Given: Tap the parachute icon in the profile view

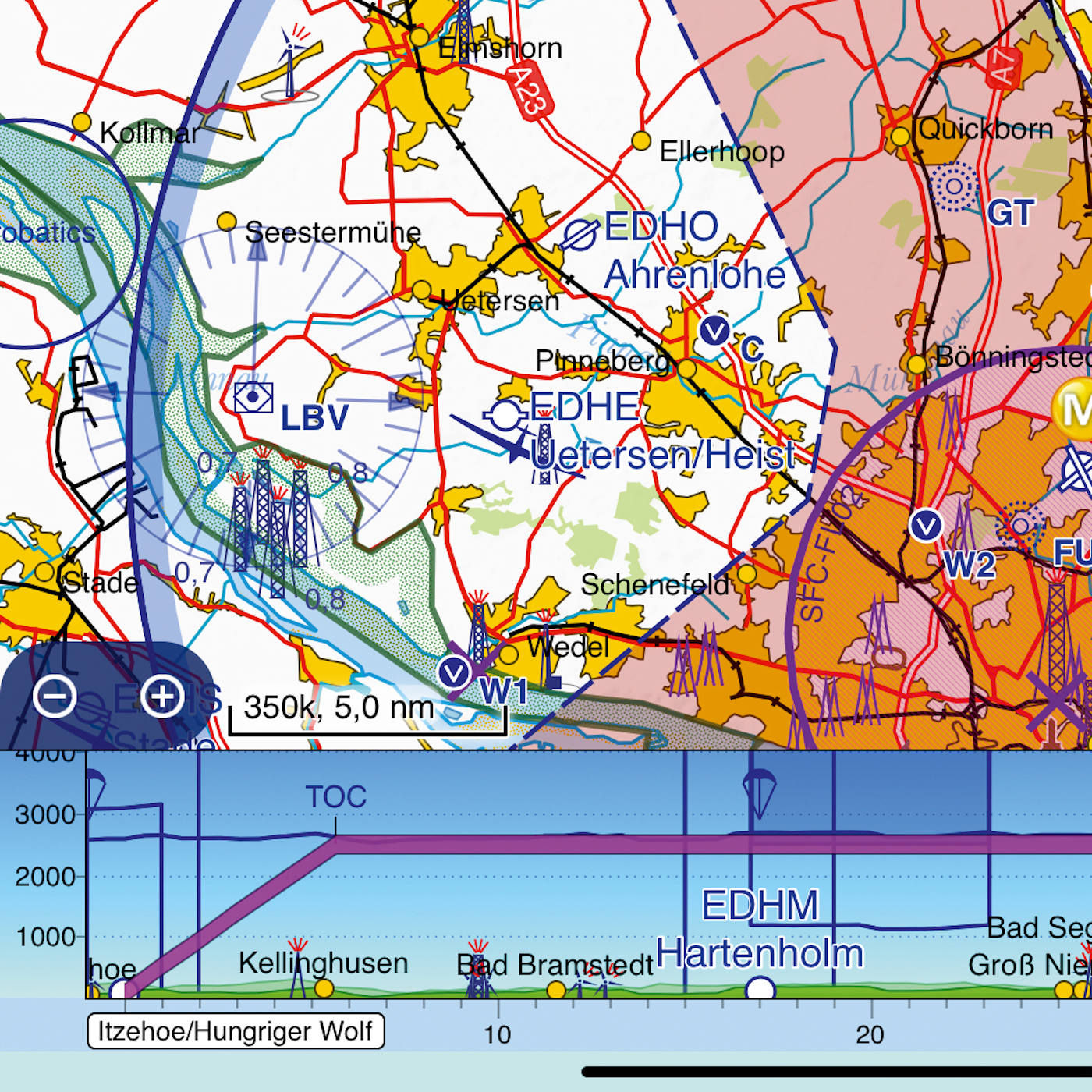Looking at the screenshot, I should click(758, 786).
